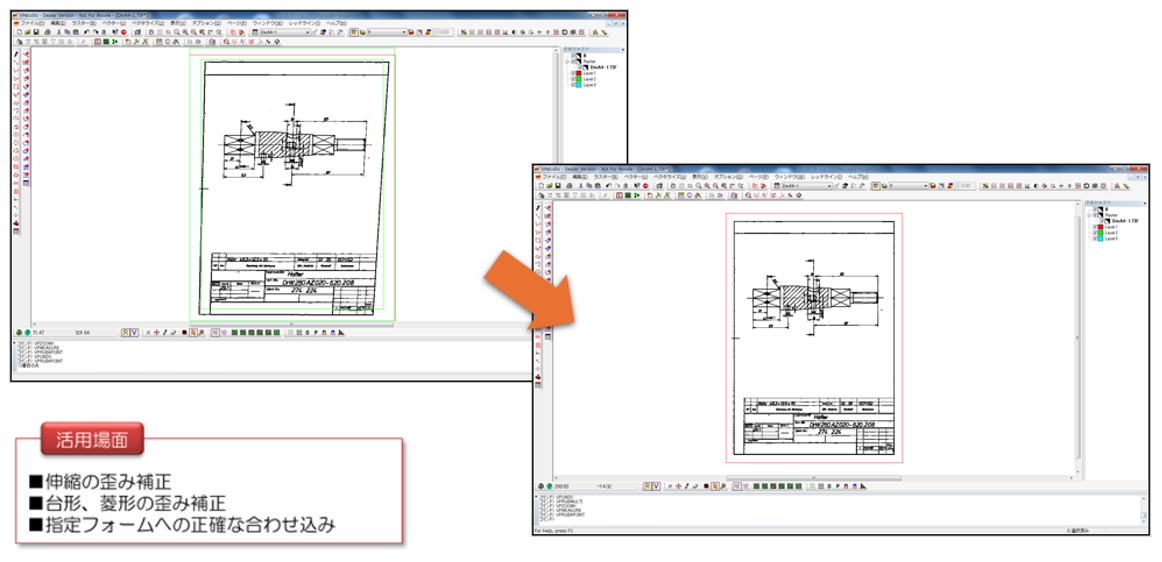This screenshot has height=562, width=1162.
Task: Collapse the Raster tree node in the corrected-drawing window
Action: [x=1087, y=214]
